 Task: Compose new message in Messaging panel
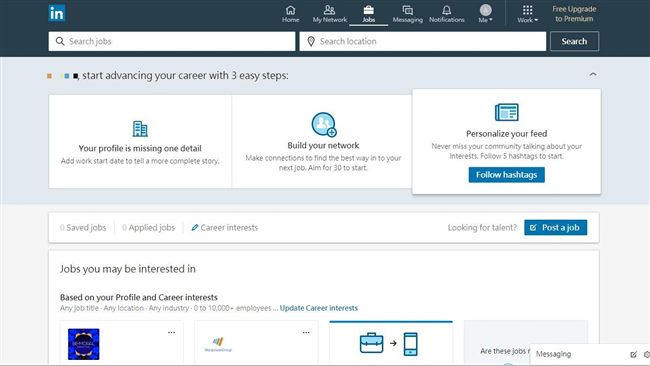pyautogui.click(x=633, y=354)
